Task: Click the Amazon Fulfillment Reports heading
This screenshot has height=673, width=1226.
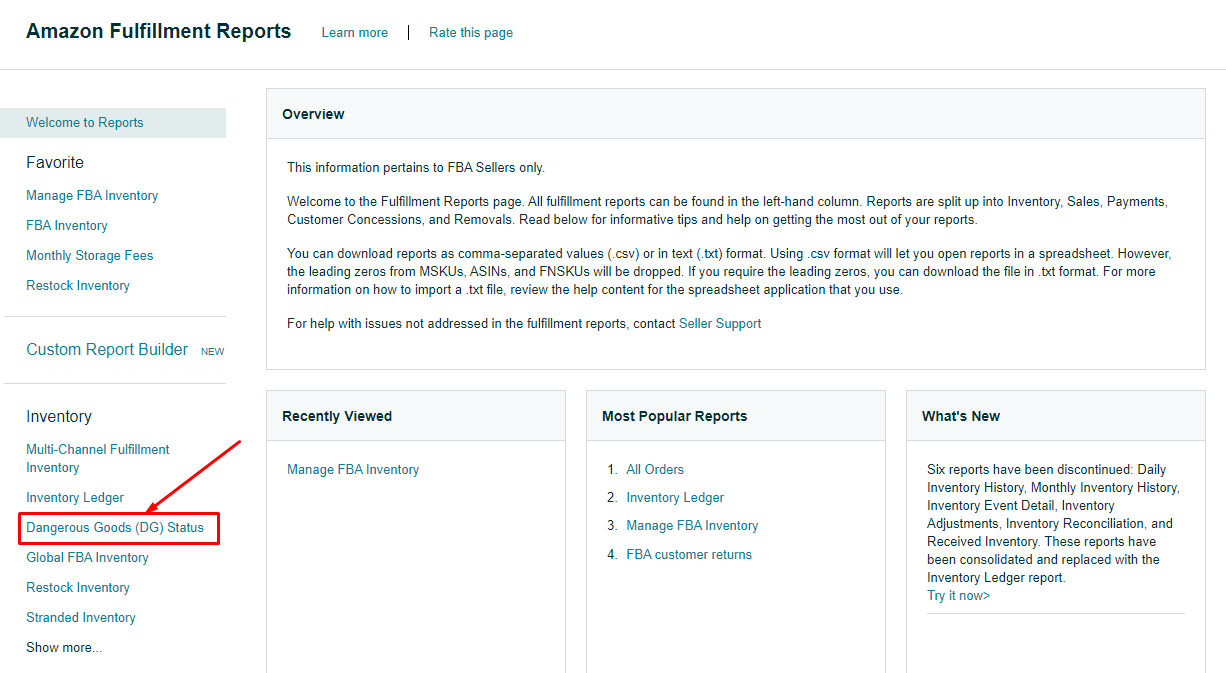Action: click(158, 31)
